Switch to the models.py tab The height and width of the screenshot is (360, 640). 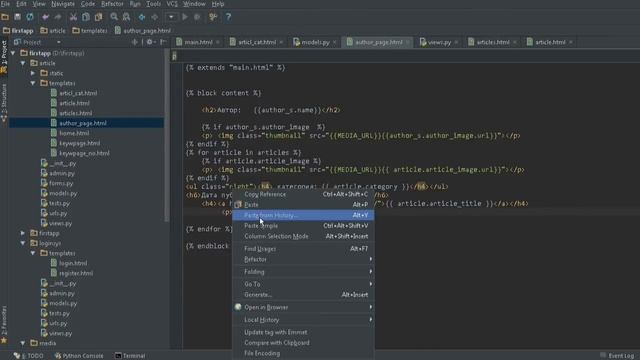click(315, 42)
